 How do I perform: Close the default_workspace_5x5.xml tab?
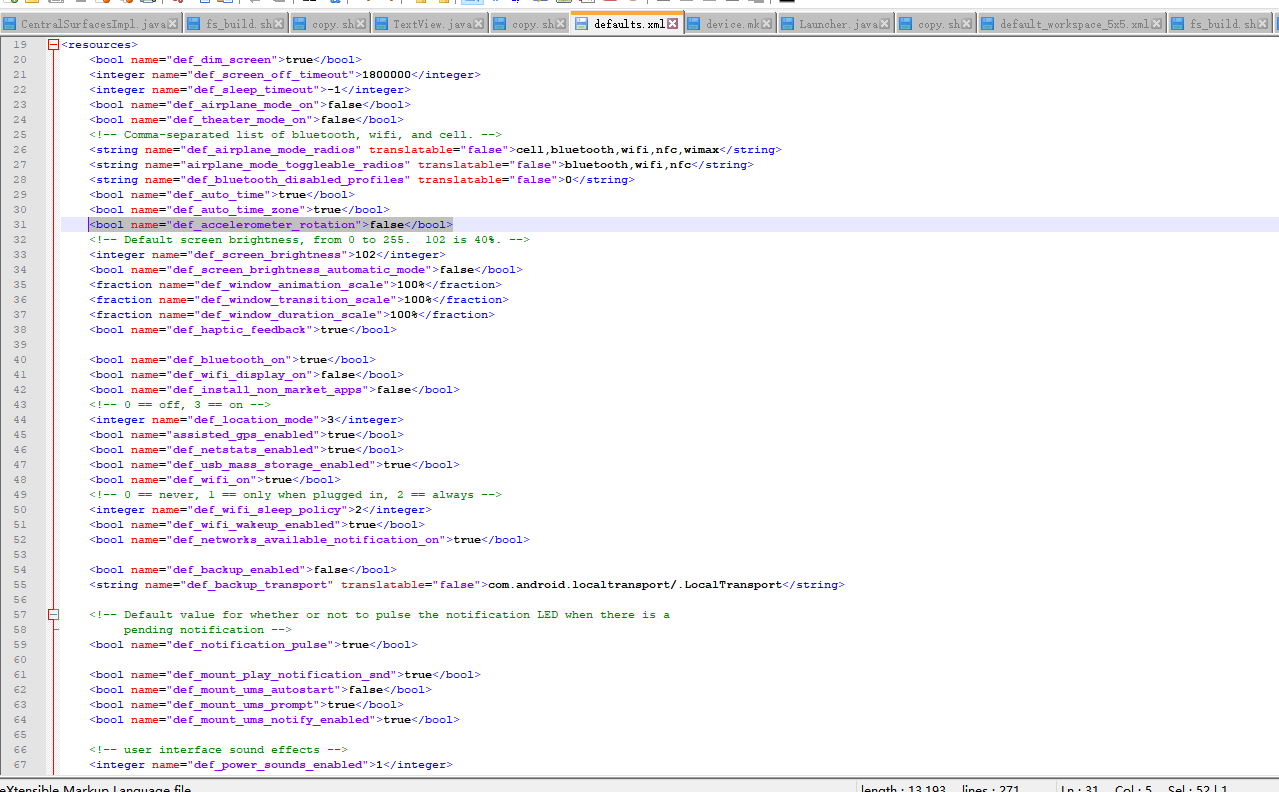[1157, 24]
